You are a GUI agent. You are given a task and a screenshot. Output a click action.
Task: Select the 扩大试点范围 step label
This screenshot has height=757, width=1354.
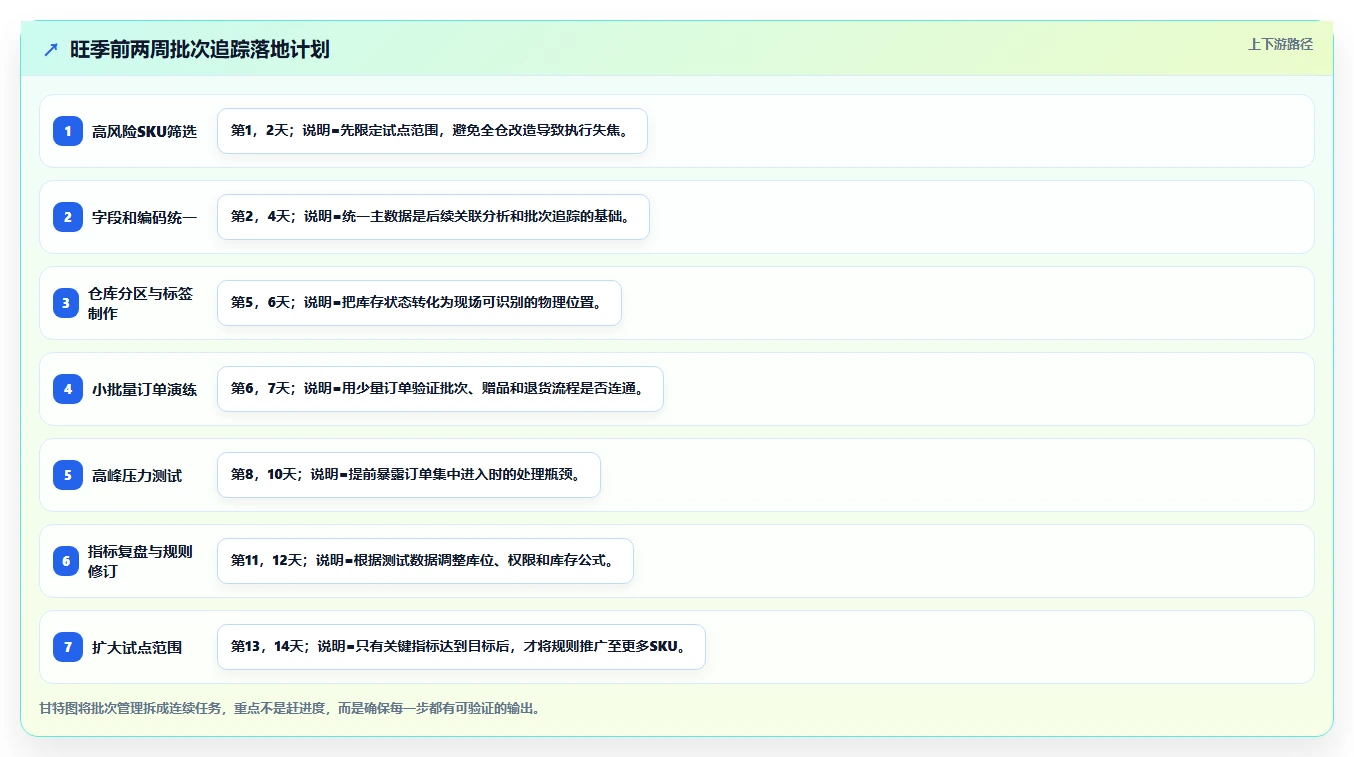(x=137, y=647)
